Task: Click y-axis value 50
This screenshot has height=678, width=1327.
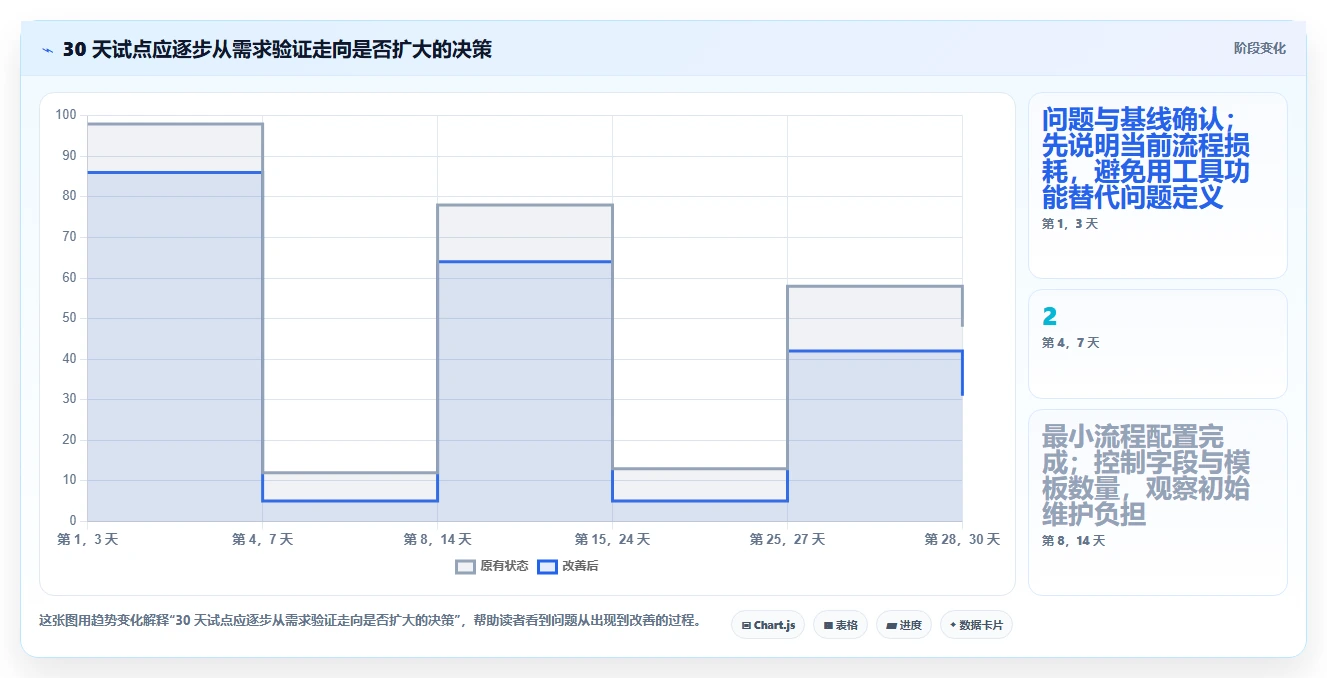Action: pos(69,318)
